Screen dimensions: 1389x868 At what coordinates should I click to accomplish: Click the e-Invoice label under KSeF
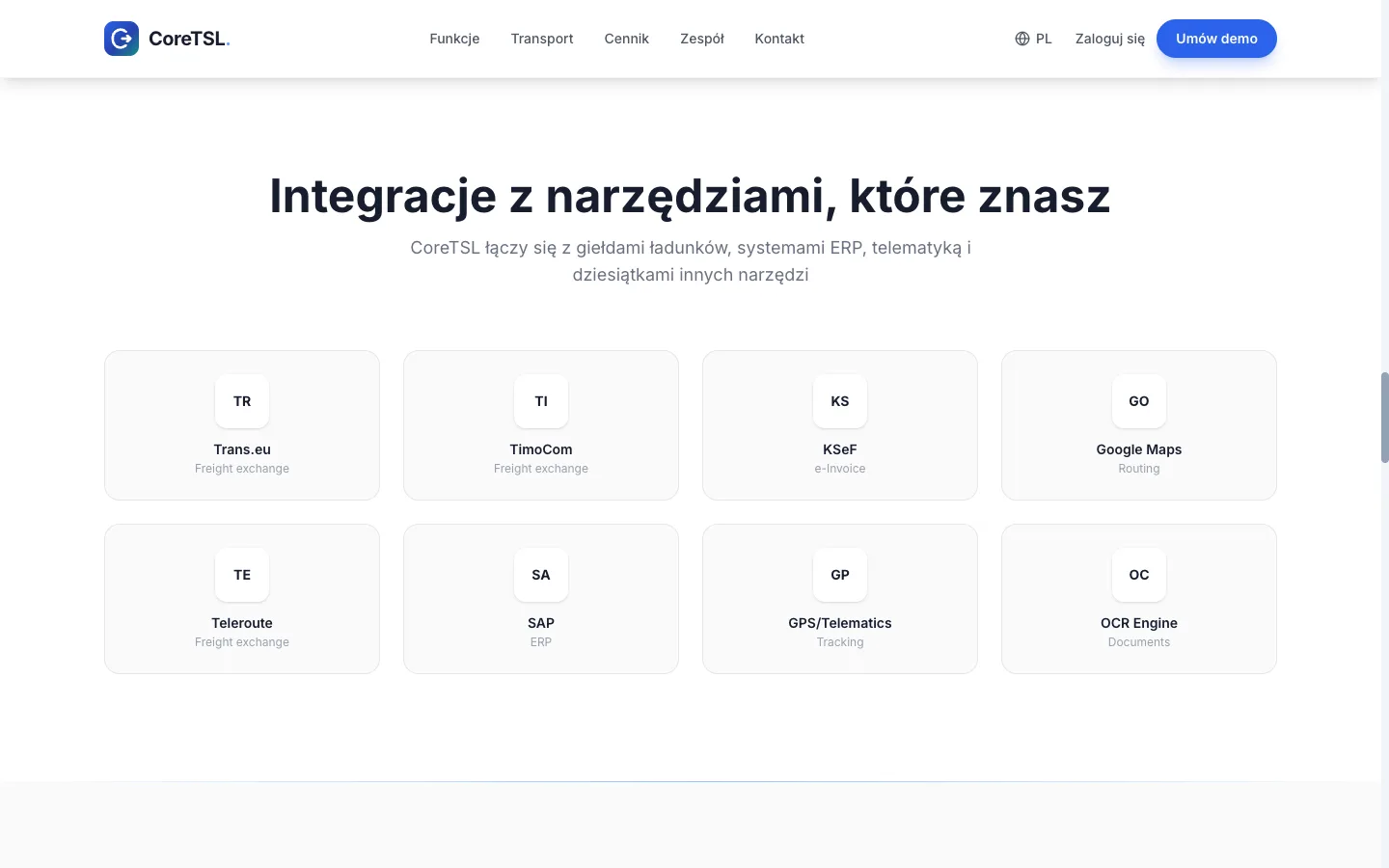click(x=840, y=469)
